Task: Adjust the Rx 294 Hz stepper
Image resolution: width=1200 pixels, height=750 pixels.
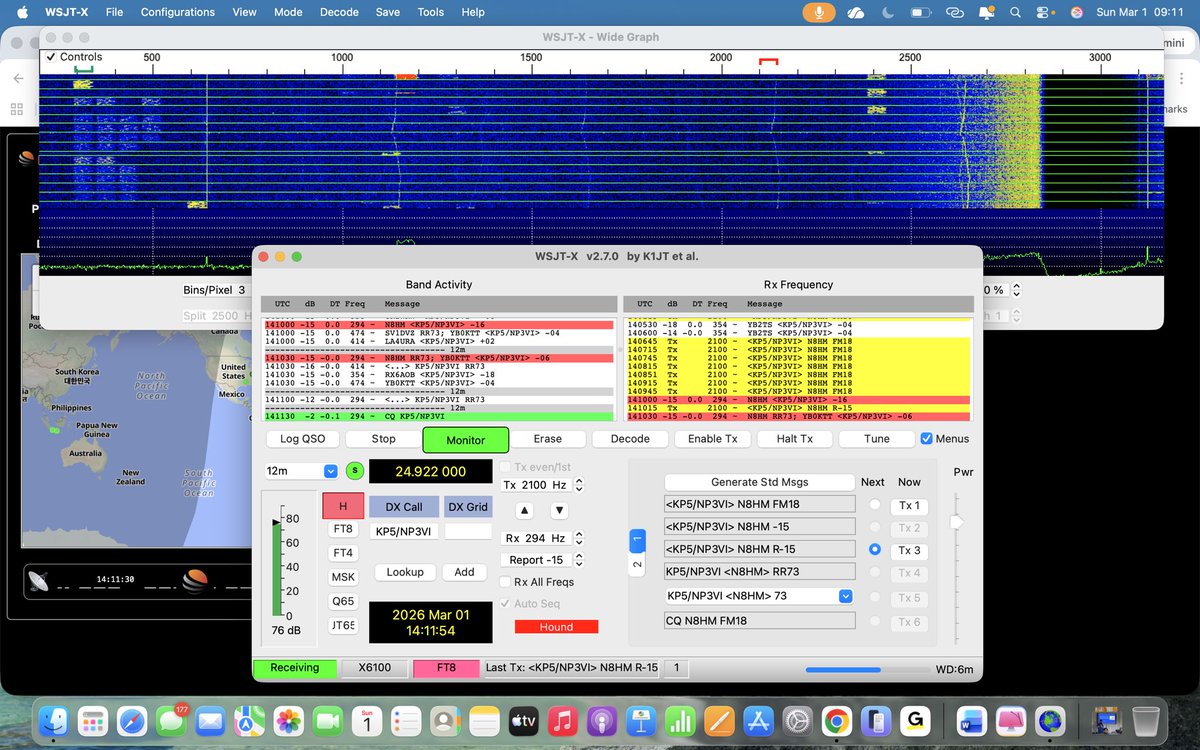Action: click(578, 538)
